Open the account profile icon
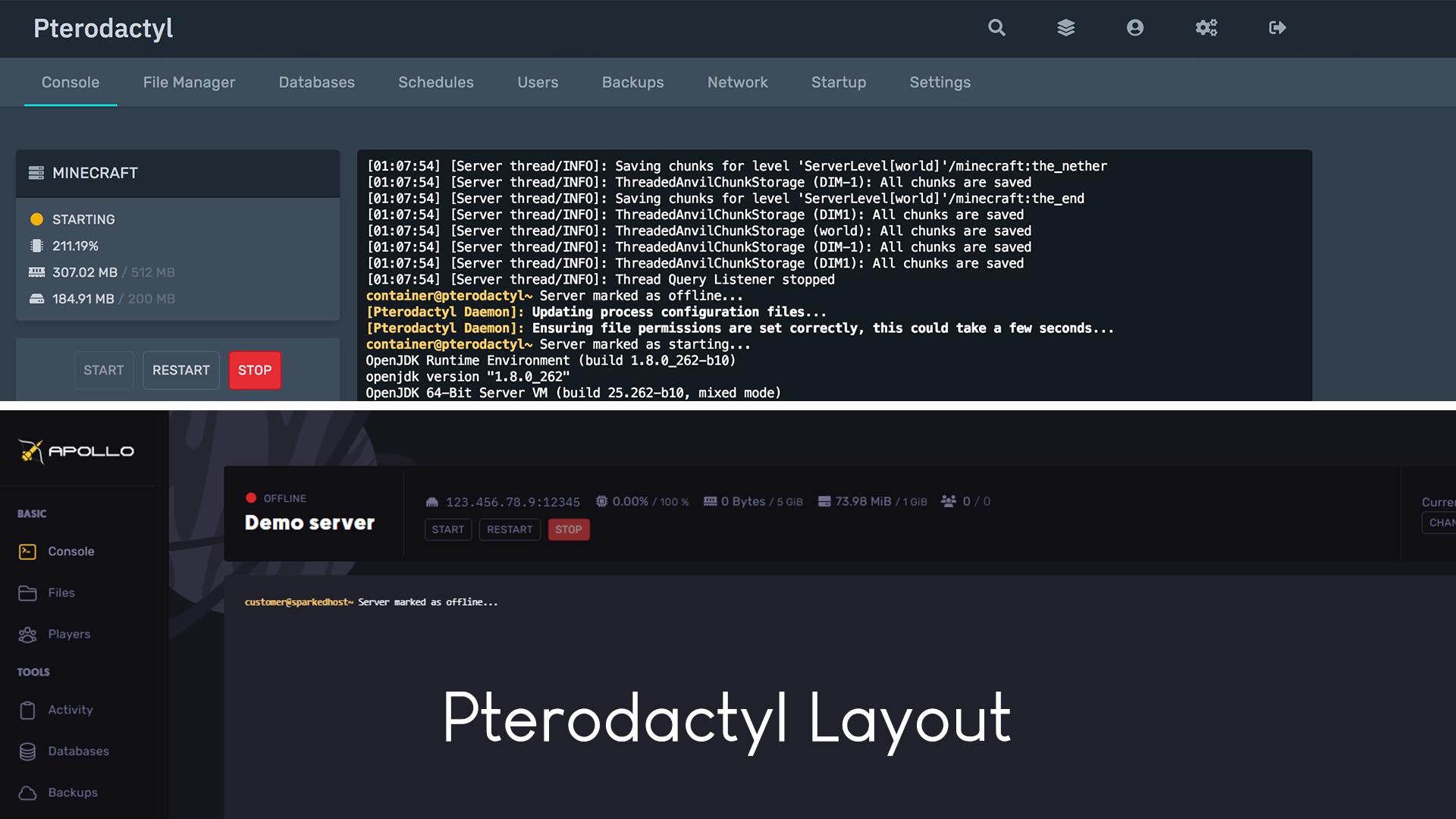Image resolution: width=1456 pixels, height=819 pixels. [1134, 28]
